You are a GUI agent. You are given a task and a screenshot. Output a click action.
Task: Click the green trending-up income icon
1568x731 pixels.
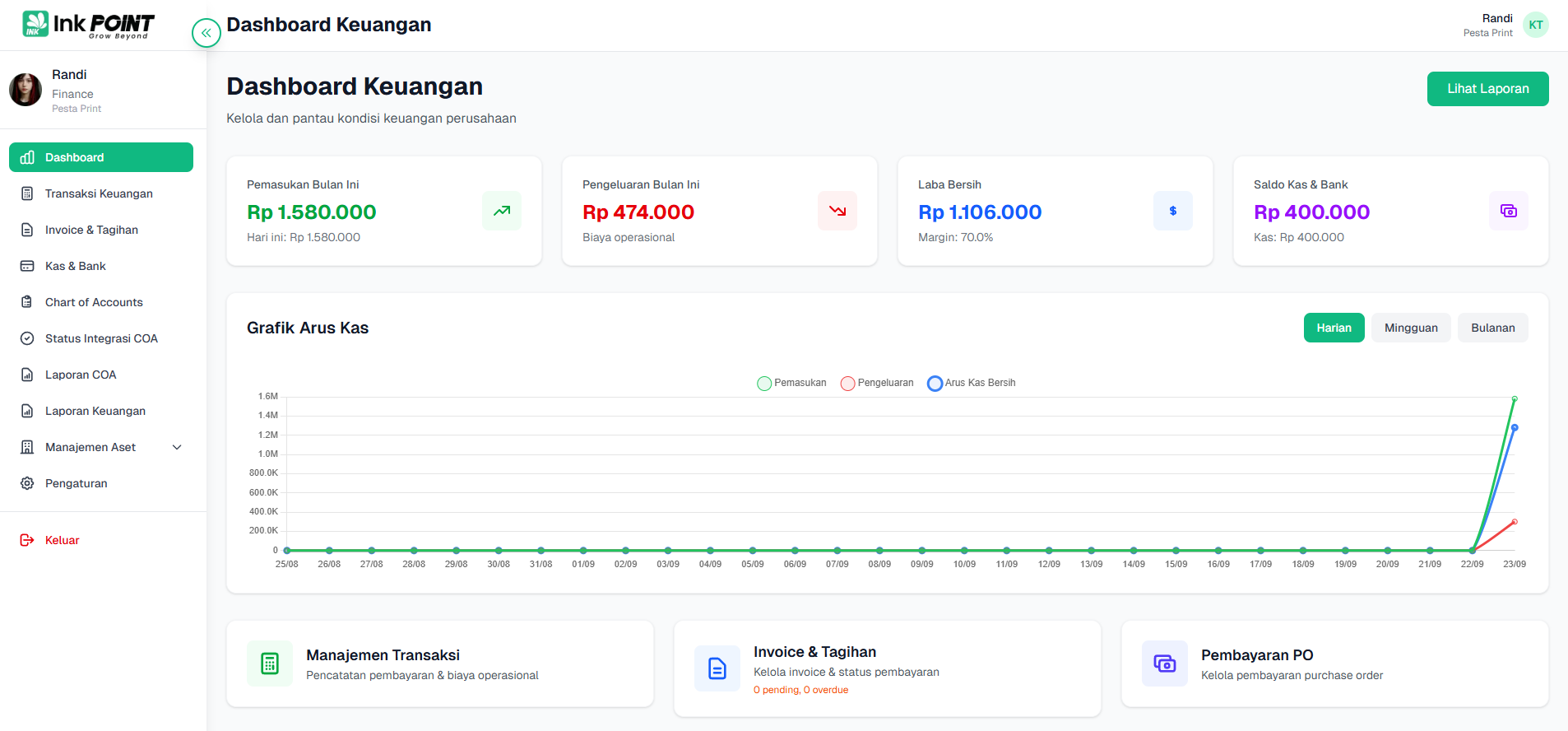[502, 211]
